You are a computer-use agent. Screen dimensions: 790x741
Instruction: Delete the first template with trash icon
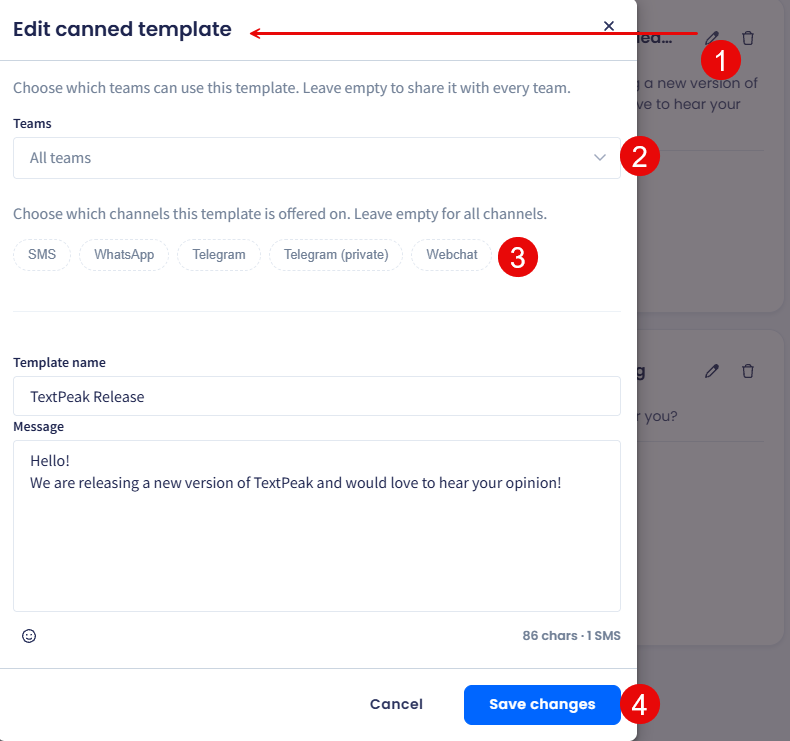pos(748,38)
